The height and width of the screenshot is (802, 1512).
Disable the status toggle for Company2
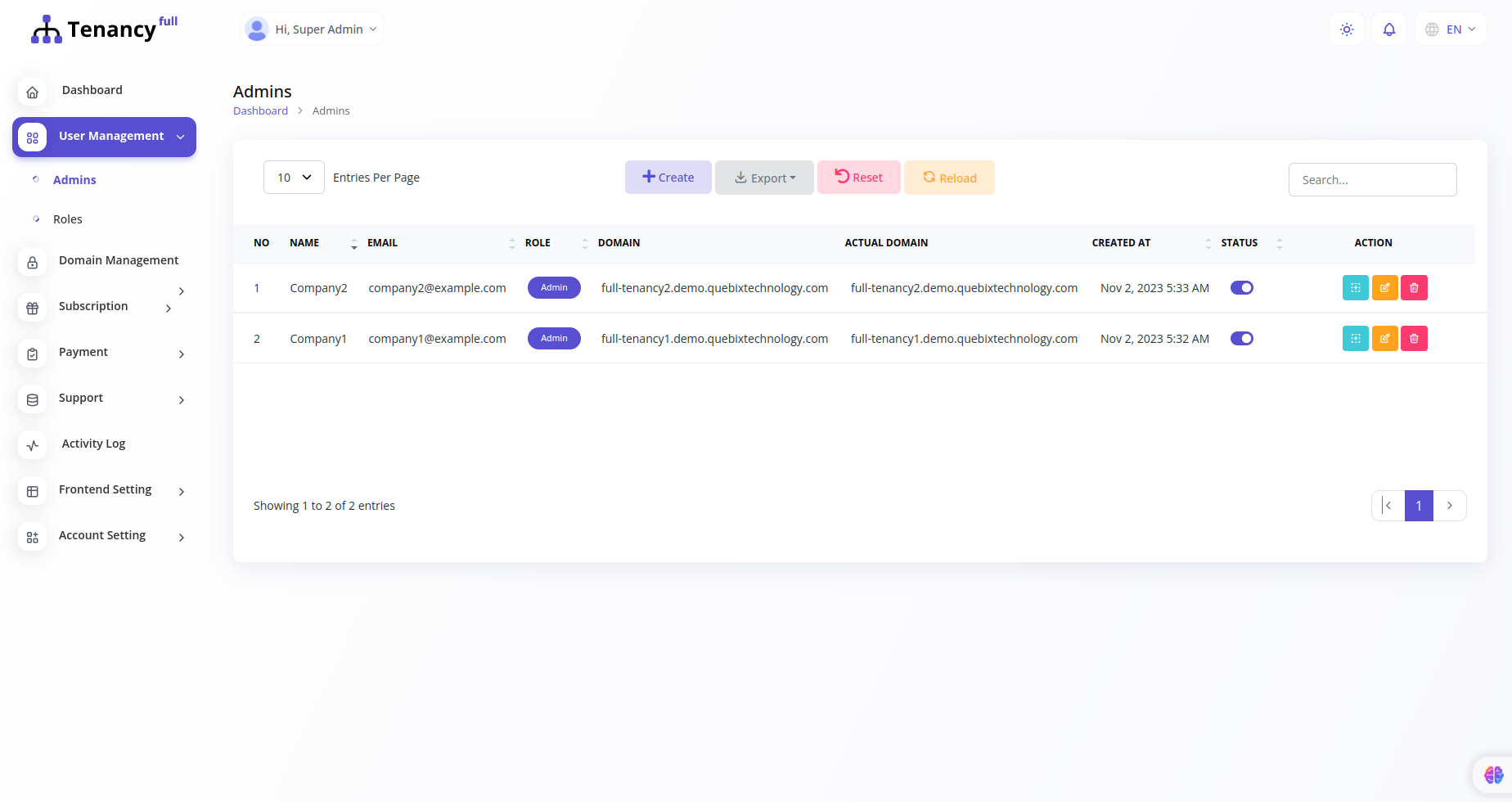pos(1241,287)
